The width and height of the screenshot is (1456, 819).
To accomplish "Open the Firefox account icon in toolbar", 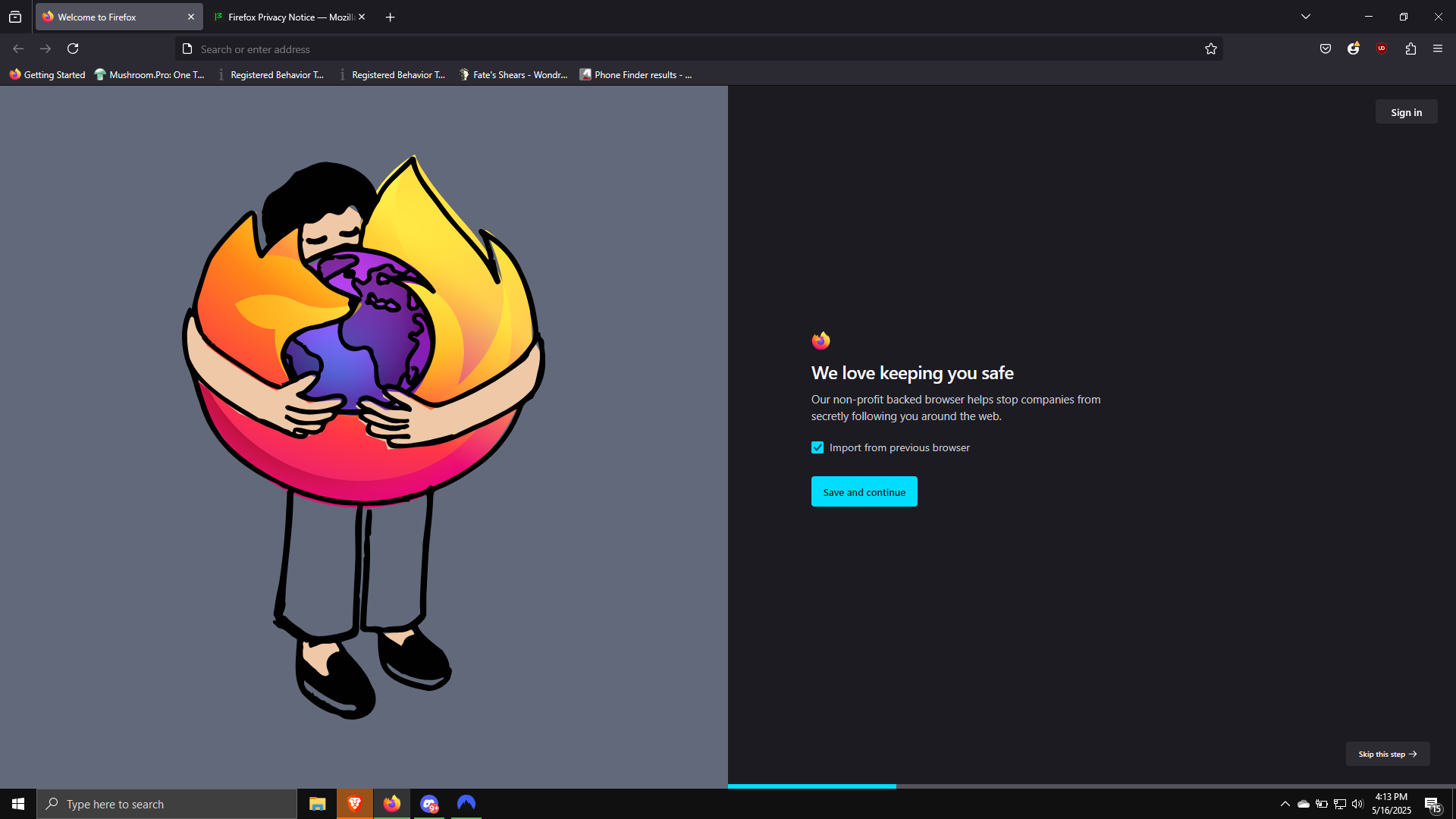I will [1353, 49].
